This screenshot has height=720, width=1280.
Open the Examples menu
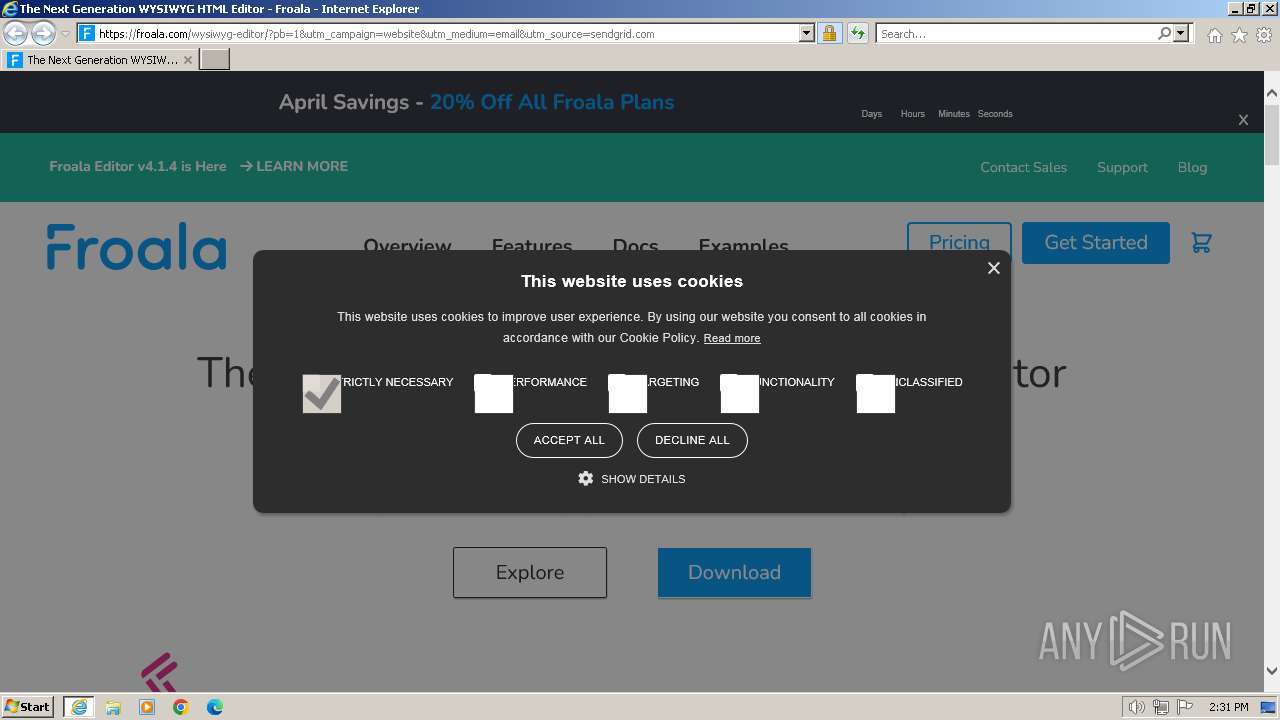[743, 246]
